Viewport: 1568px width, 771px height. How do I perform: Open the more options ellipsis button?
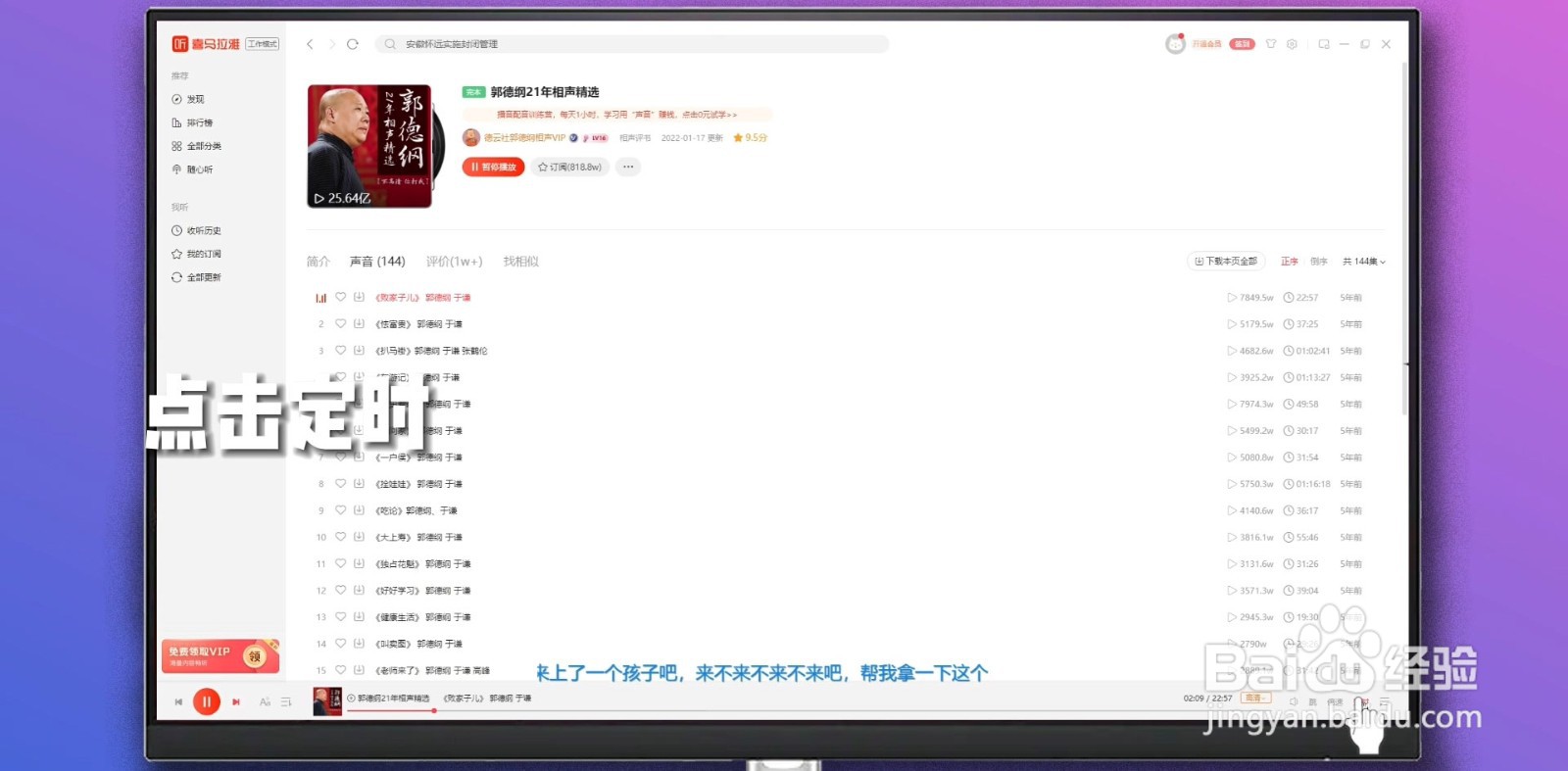[x=628, y=167]
